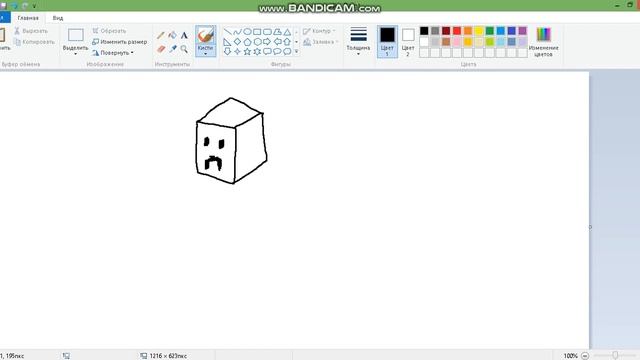Choose the Right arrow shape
The width and height of the screenshot is (640, 360).
pos(267,42)
